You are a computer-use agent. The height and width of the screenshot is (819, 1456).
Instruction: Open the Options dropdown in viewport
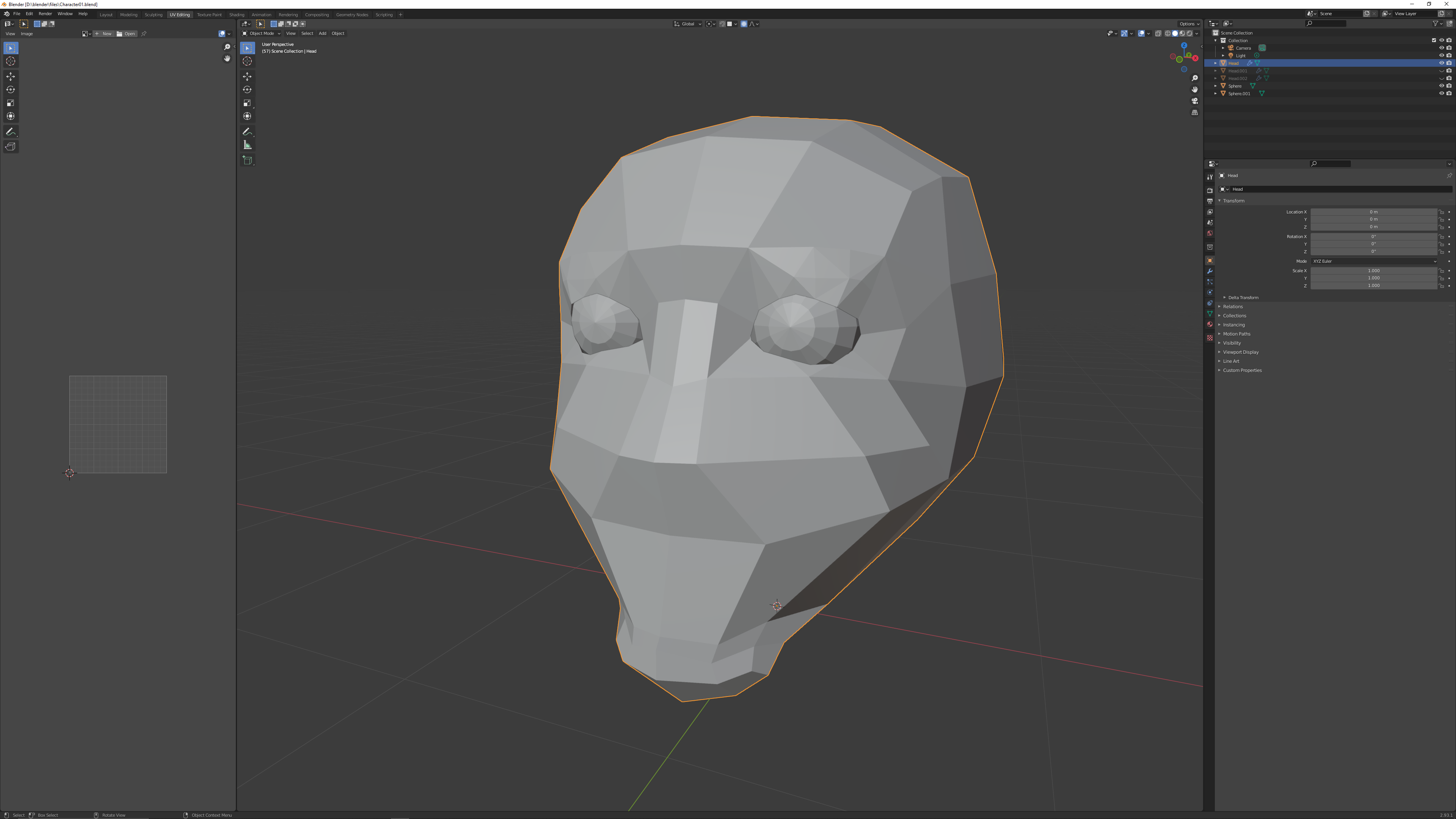[x=1189, y=24]
